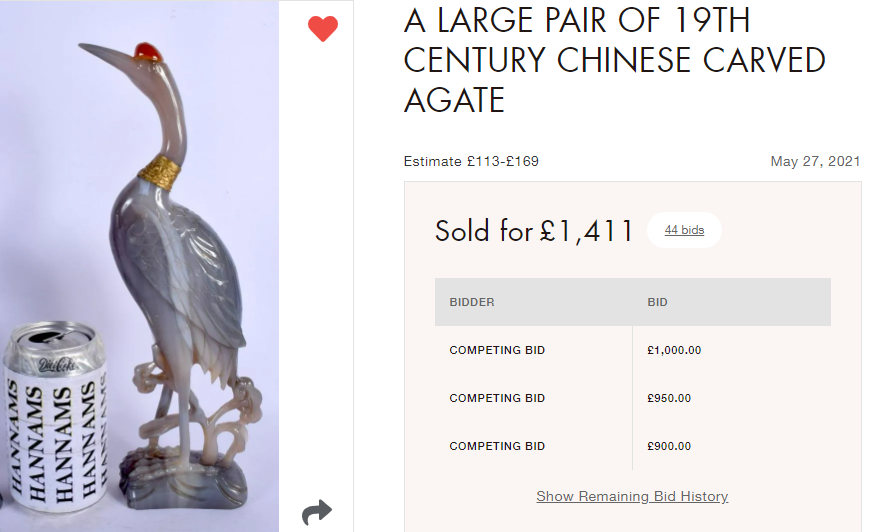Screen dimensions: 872x532
Task: Click the Sold for £1,411 price
Action: 534,231
